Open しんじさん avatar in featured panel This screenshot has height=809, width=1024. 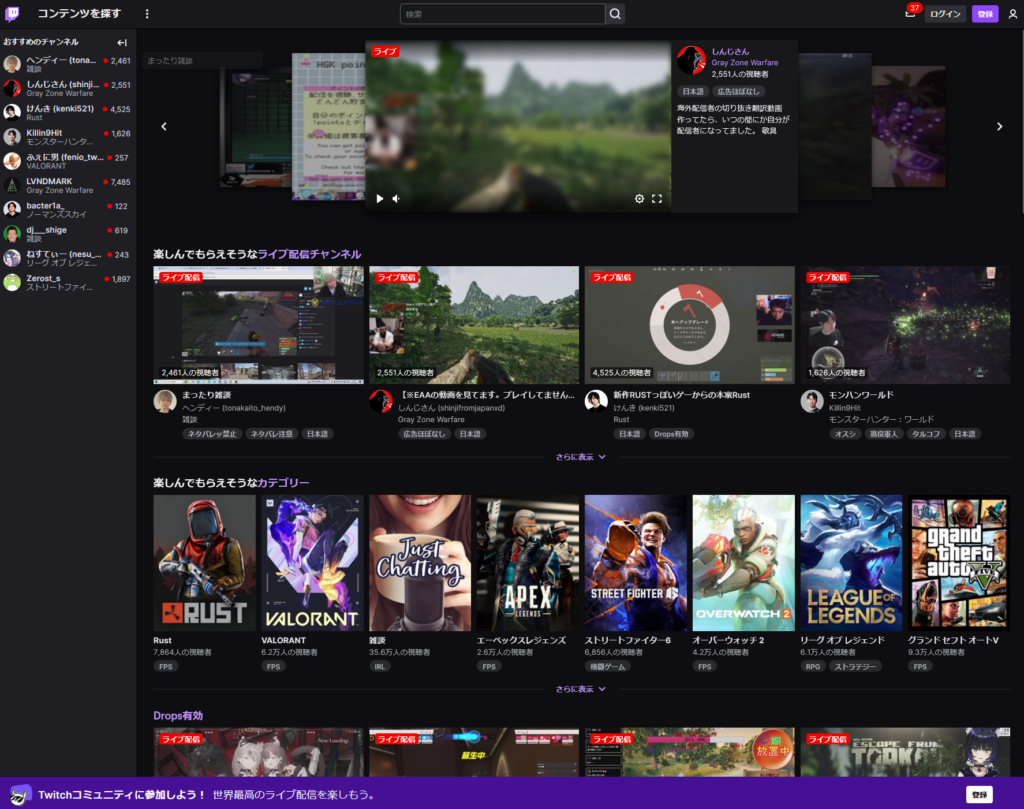click(691, 60)
